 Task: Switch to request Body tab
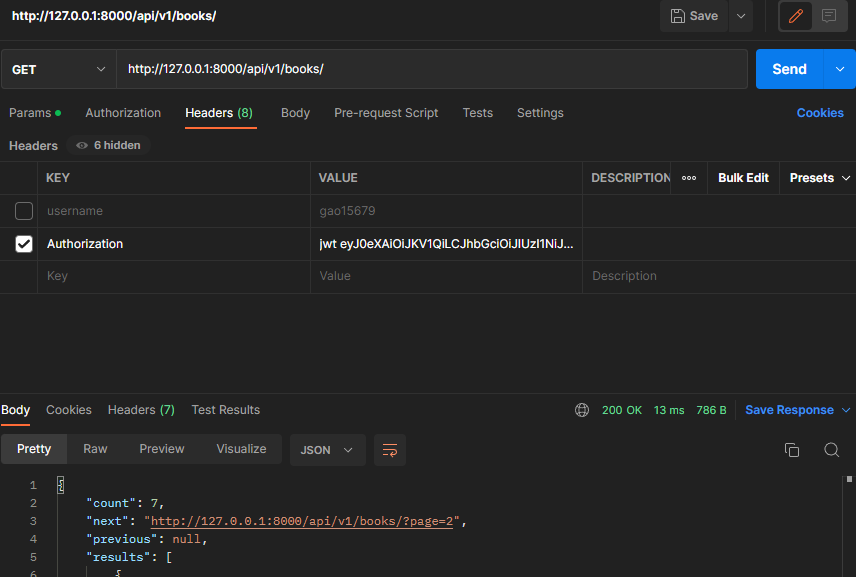coord(295,113)
